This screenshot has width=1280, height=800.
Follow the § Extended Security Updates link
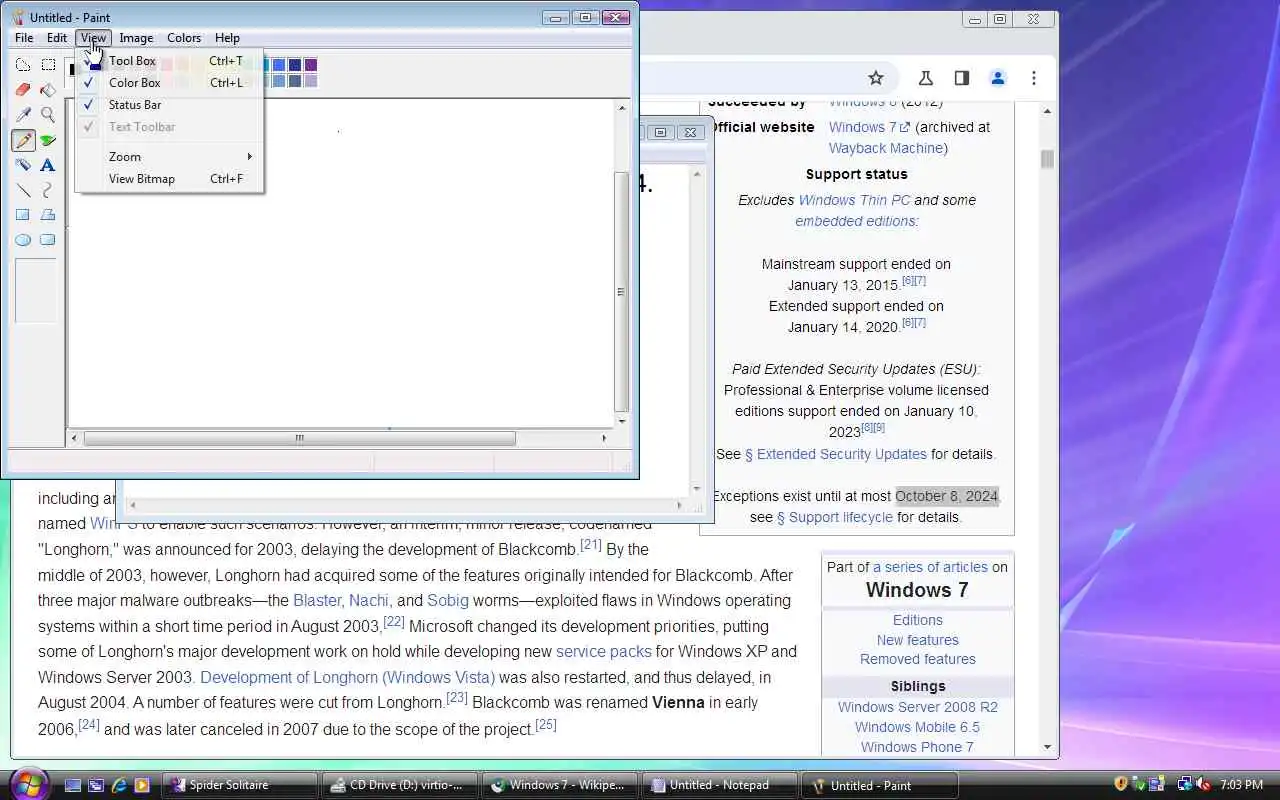click(836, 454)
